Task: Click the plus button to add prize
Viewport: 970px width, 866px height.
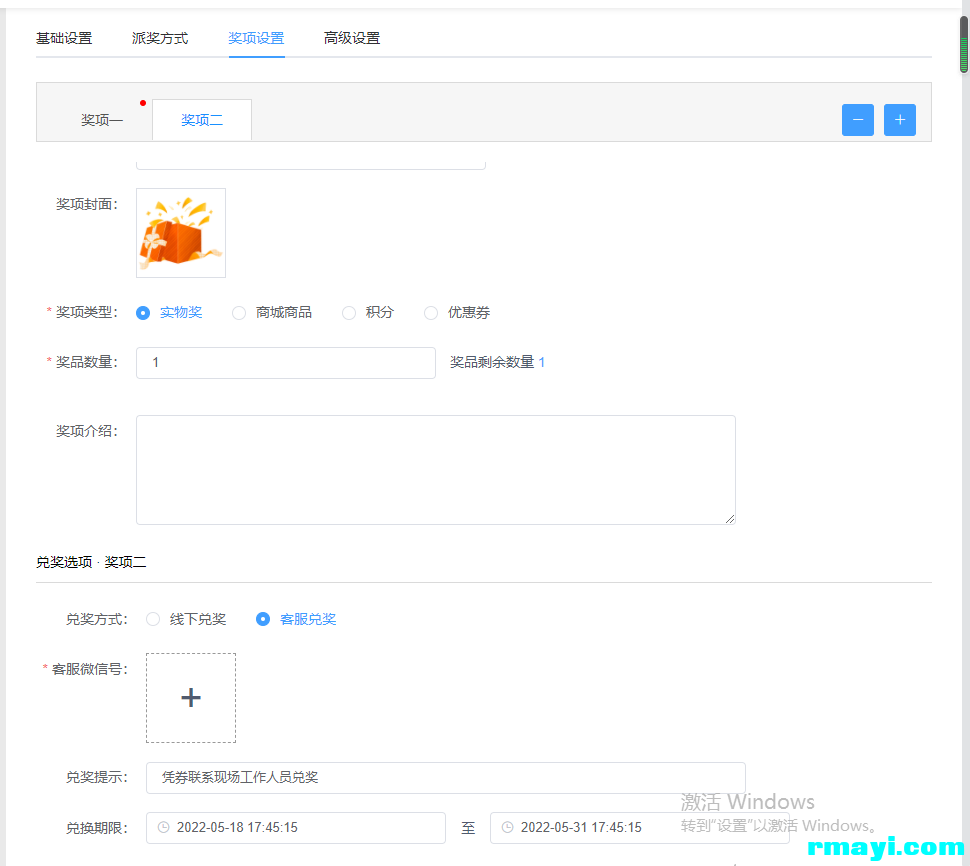Action: tap(899, 120)
